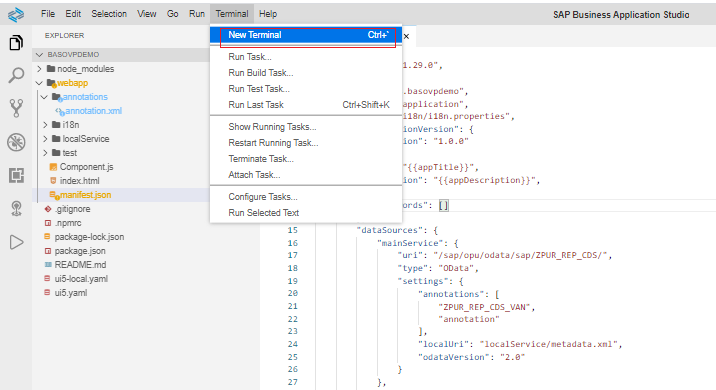
Task: Close the open editor tab
Action: click(406, 36)
